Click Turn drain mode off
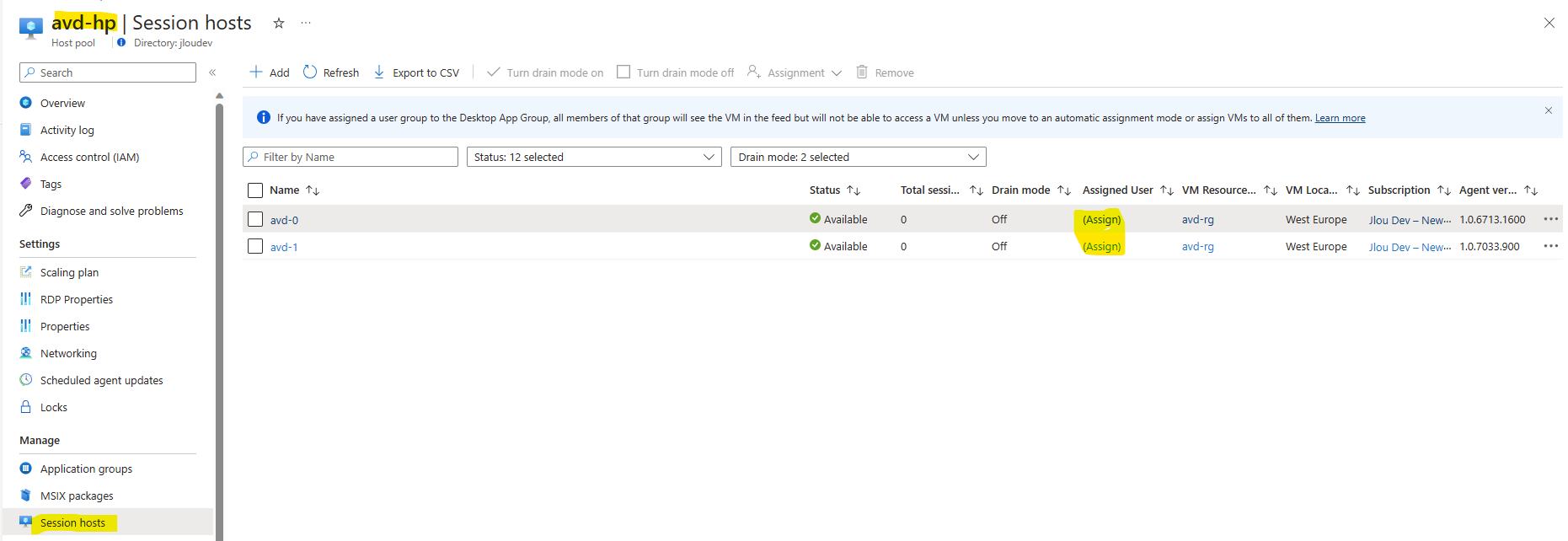Image resolution: width=1568 pixels, height=541 pixels. (676, 72)
